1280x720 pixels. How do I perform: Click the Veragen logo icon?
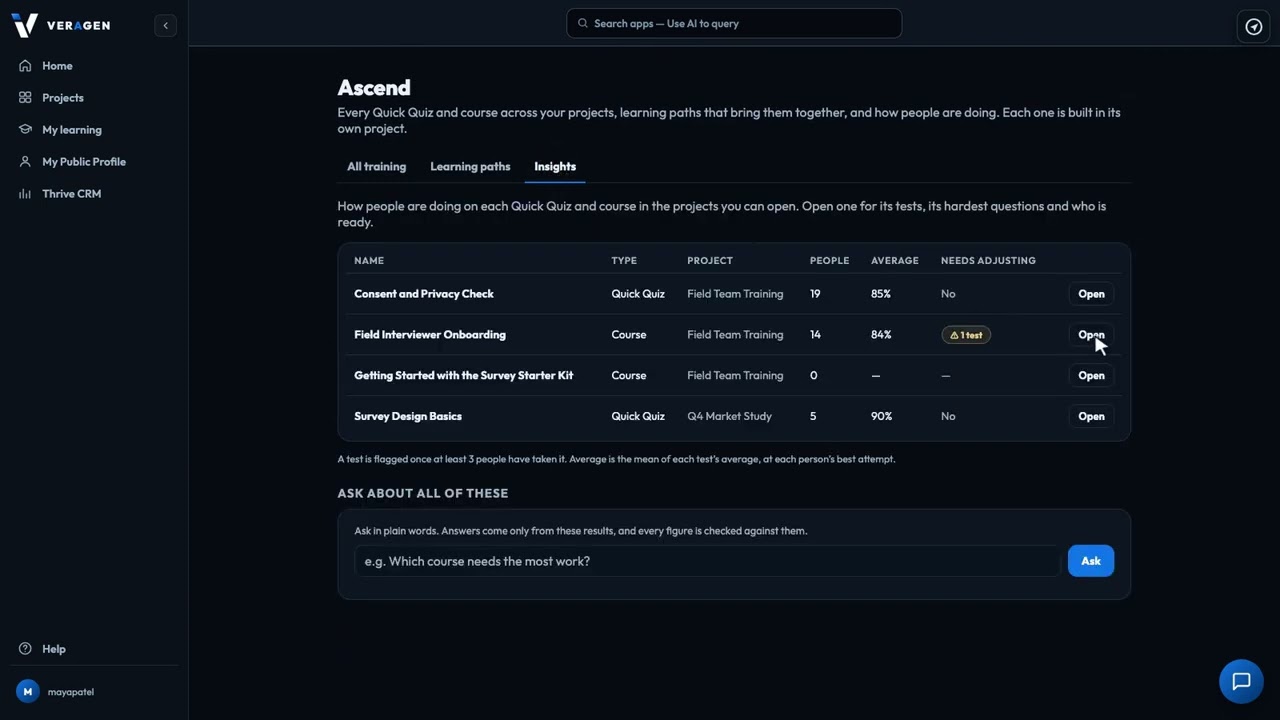24,25
